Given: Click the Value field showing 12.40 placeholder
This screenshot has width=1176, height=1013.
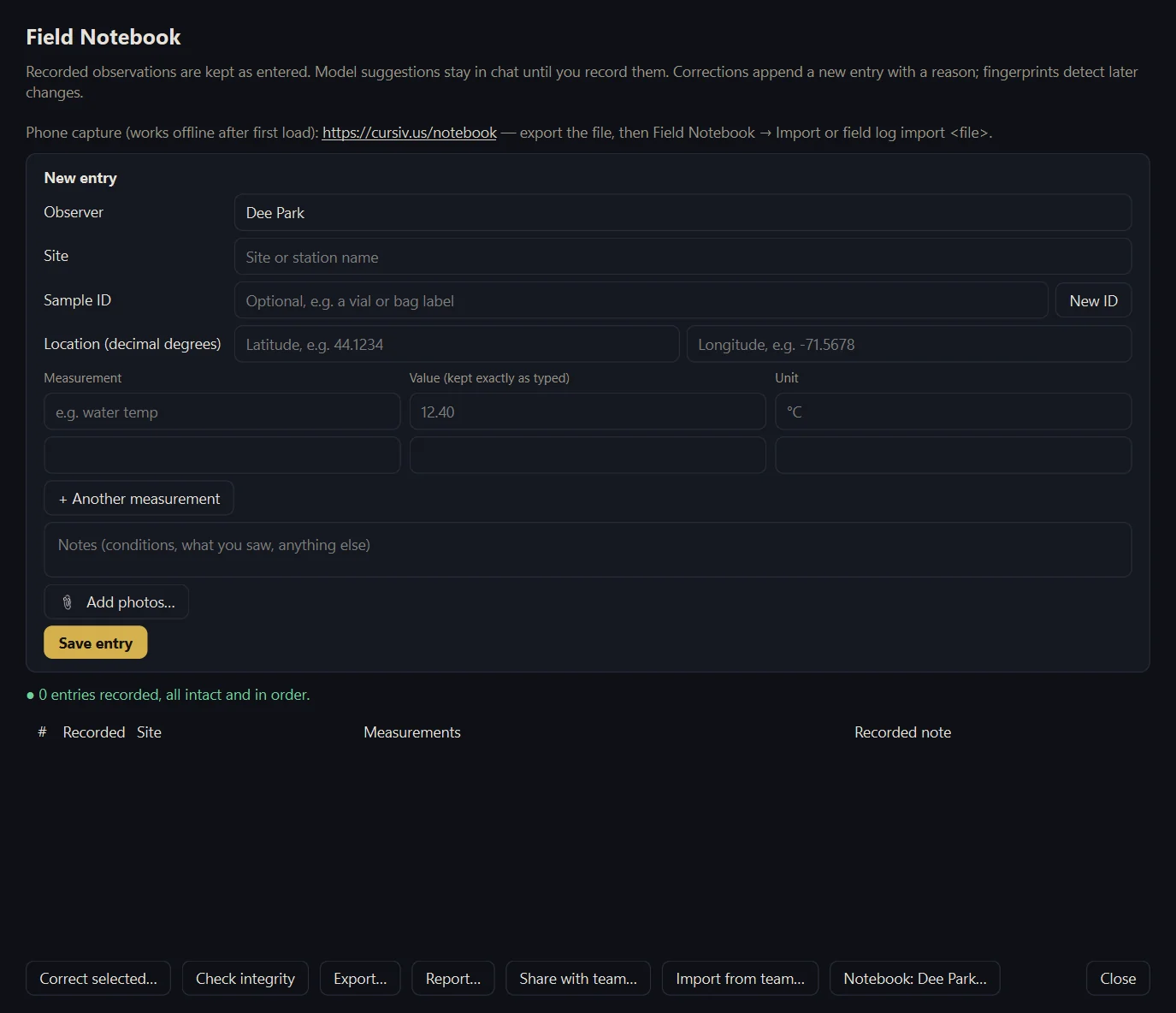Looking at the screenshot, I should click(588, 412).
